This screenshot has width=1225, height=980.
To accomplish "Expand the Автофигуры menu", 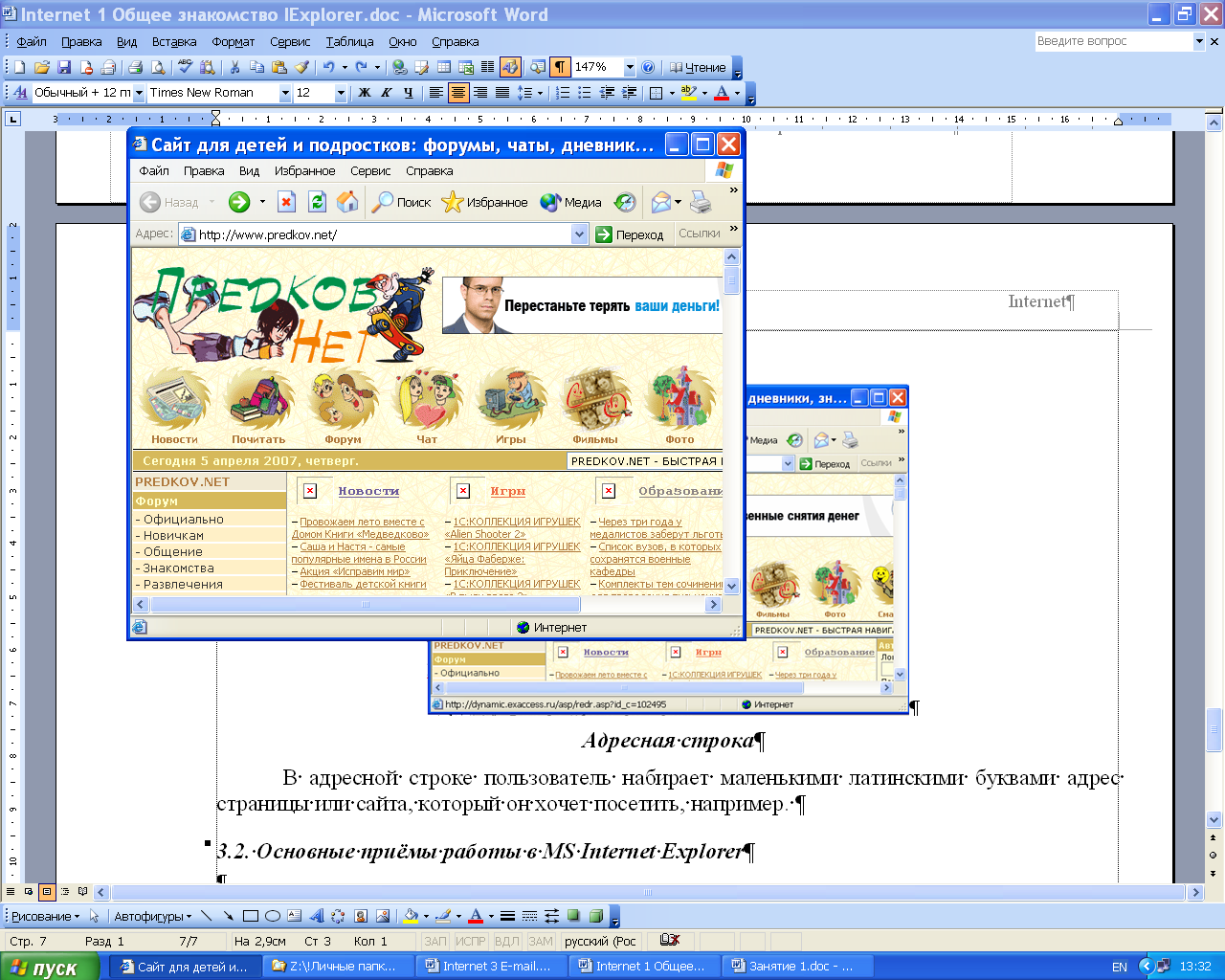I will [x=152, y=916].
